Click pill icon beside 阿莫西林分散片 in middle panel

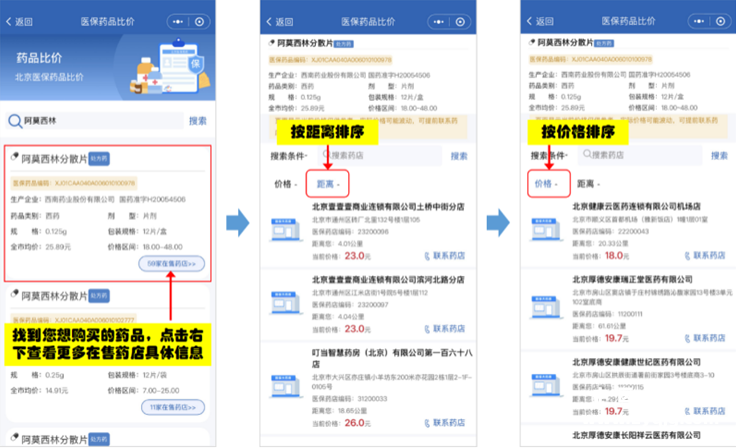(271, 43)
